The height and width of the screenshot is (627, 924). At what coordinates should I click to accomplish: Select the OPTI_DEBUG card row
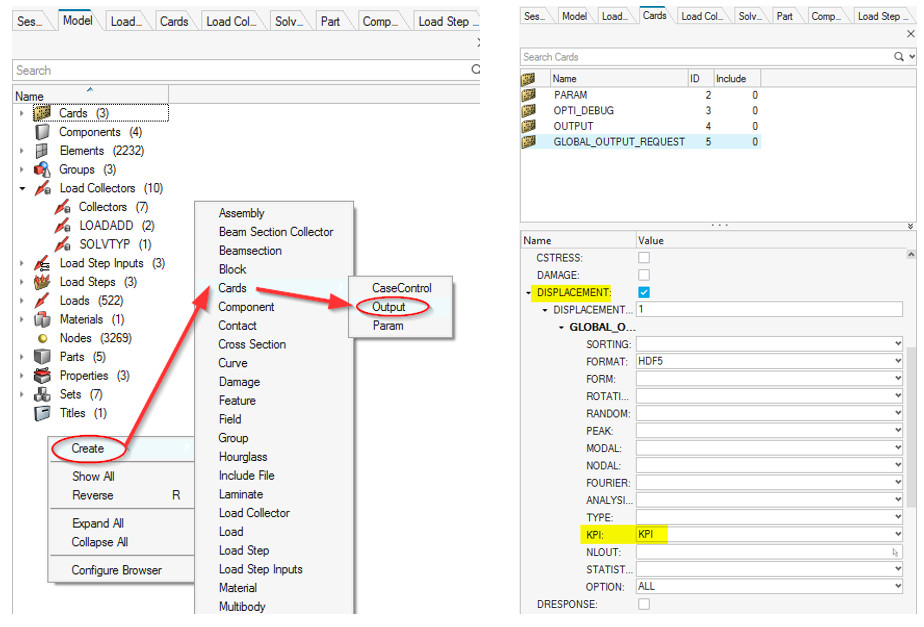click(584, 110)
